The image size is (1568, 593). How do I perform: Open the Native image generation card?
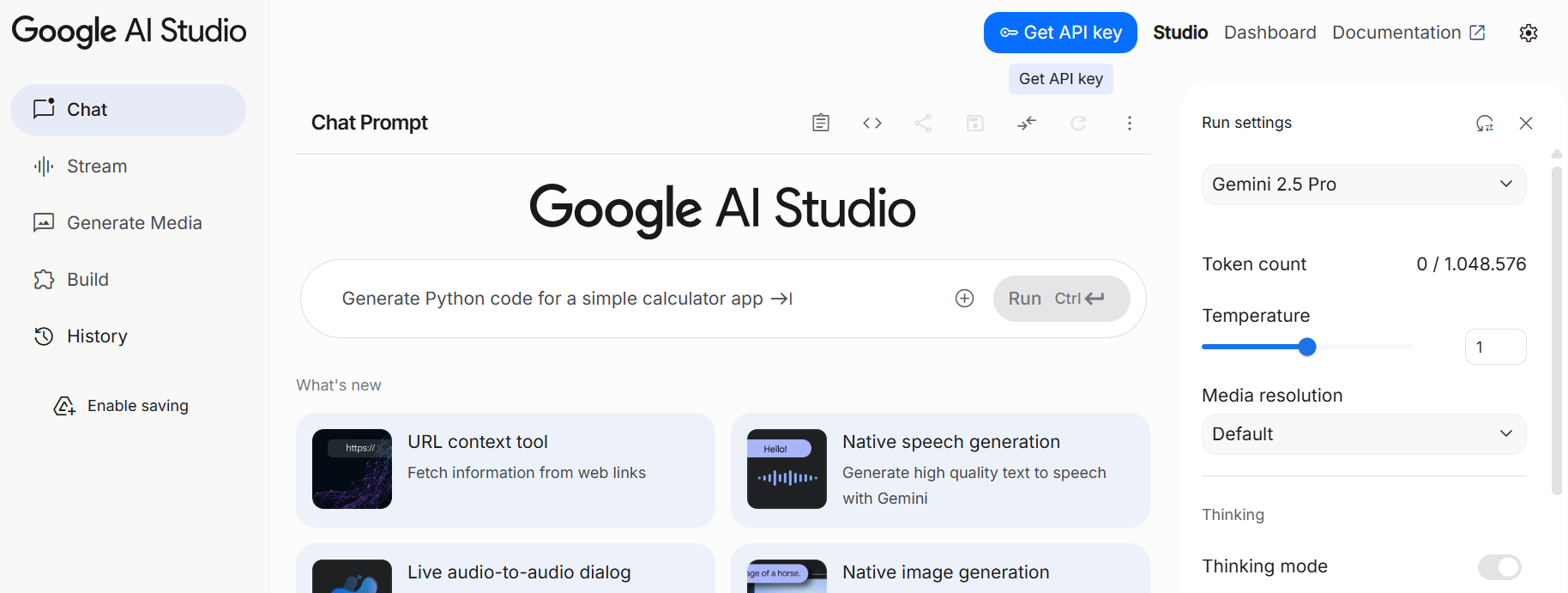pyautogui.click(x=940, y=568)
